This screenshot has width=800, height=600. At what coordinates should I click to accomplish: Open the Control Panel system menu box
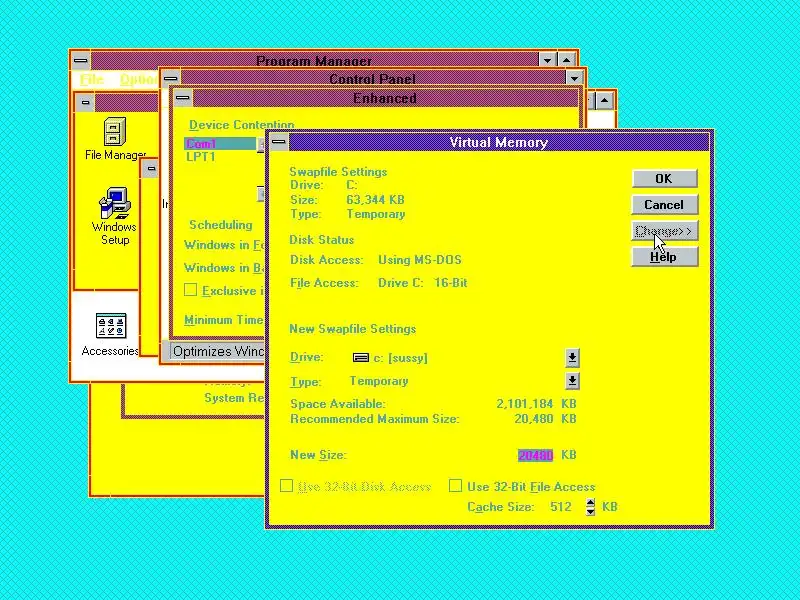[x=171, y=78]
